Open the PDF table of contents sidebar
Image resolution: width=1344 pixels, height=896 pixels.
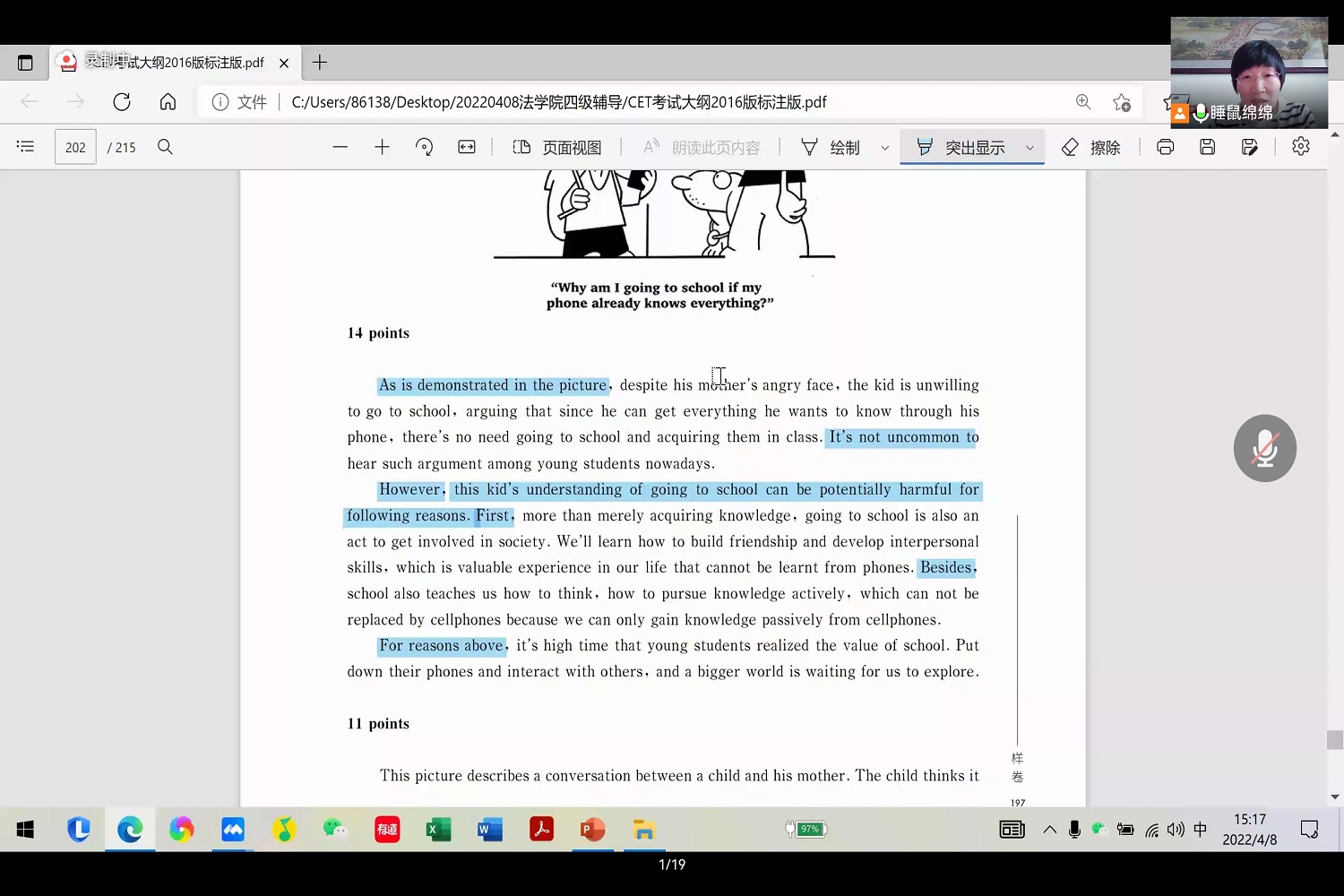tap(25, 147)
